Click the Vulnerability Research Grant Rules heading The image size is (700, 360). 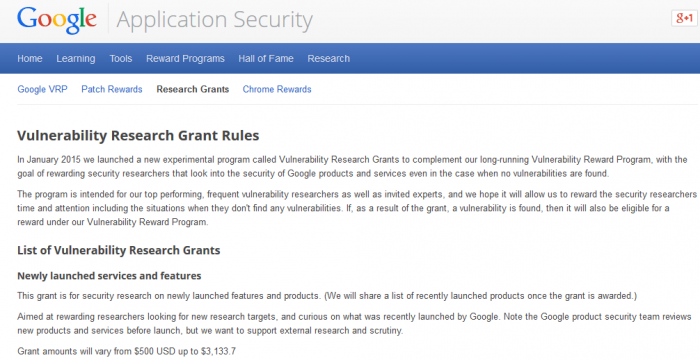(138, 135)
